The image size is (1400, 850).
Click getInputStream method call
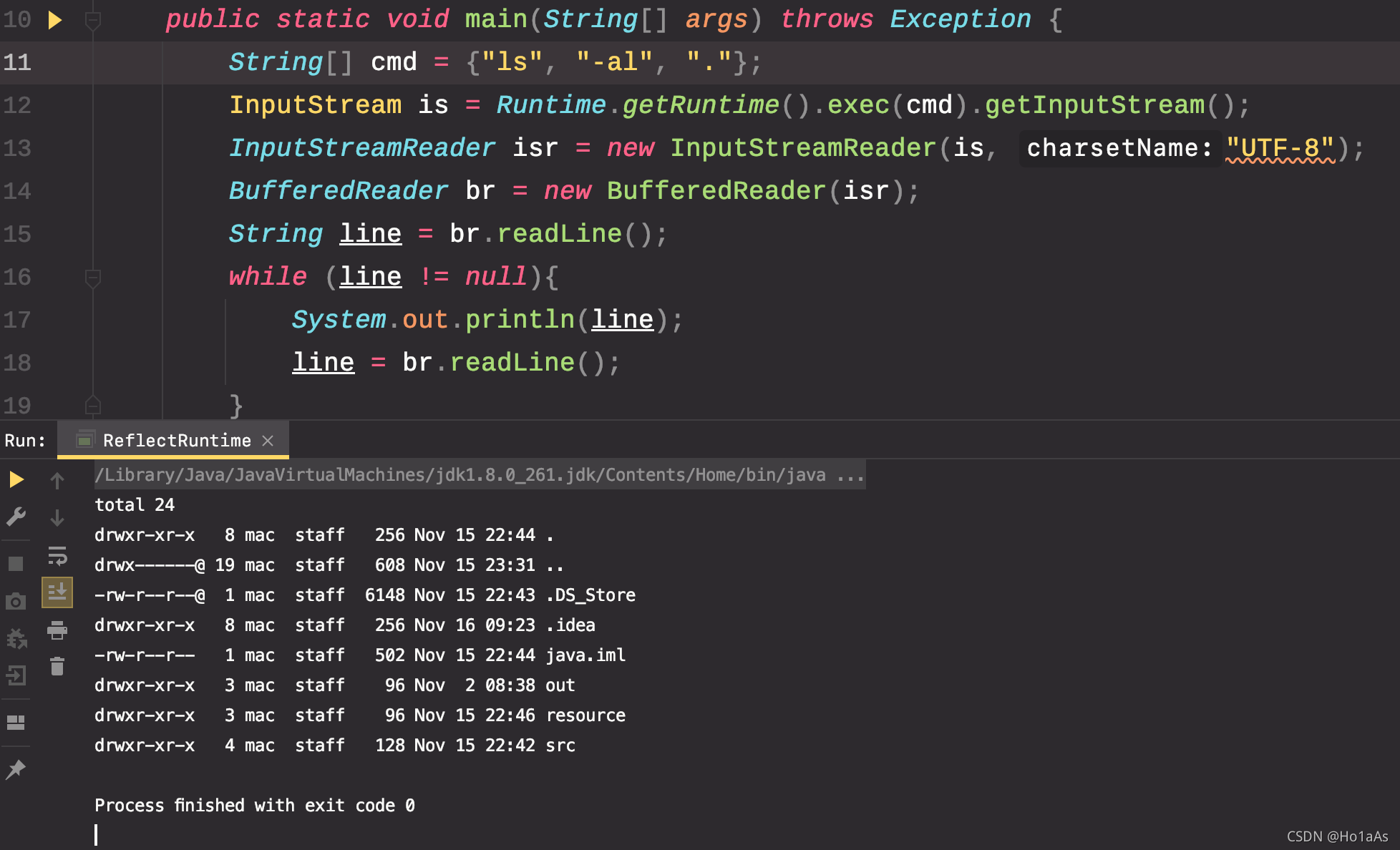click(x=1094, y=105)
